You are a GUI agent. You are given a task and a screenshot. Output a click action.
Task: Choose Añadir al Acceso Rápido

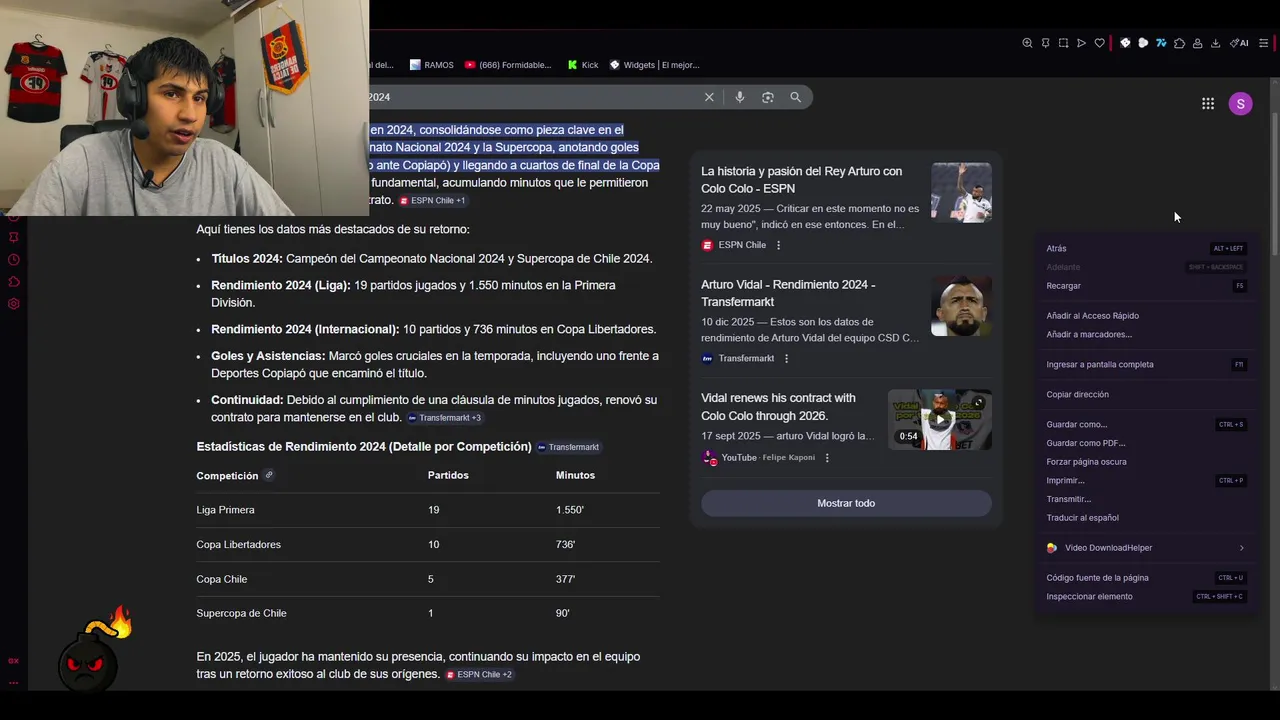(x=1145, y=316)
